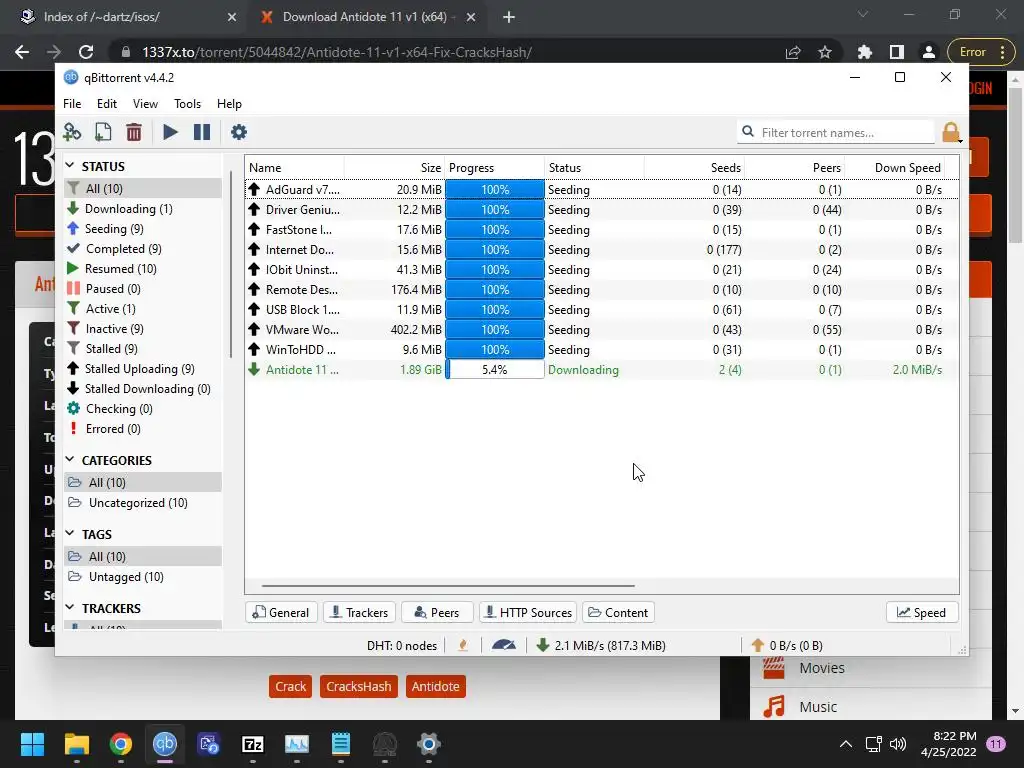Select the Inactive (9) status filter
This screenshot has width=1024, height=768.
[x=143, y=329]
